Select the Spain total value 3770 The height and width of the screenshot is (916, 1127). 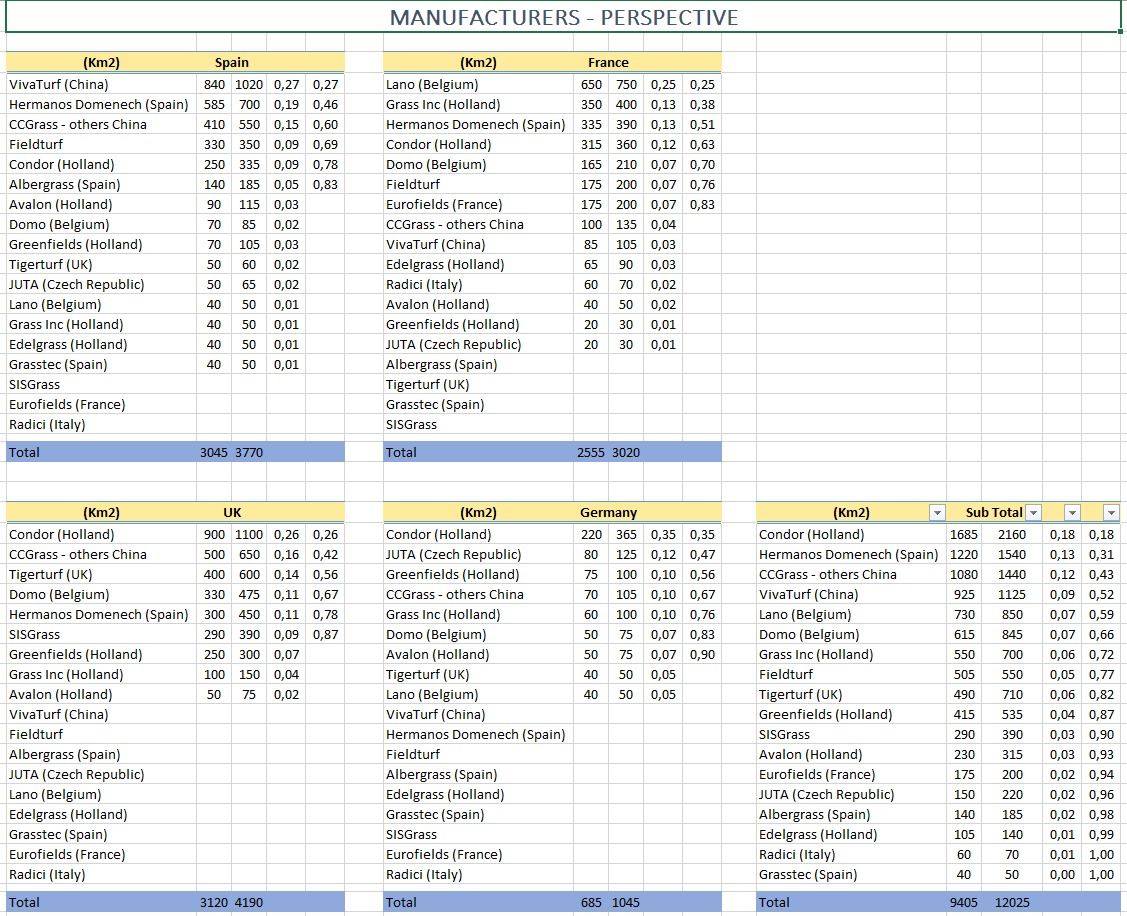click(x=249, y=452)
